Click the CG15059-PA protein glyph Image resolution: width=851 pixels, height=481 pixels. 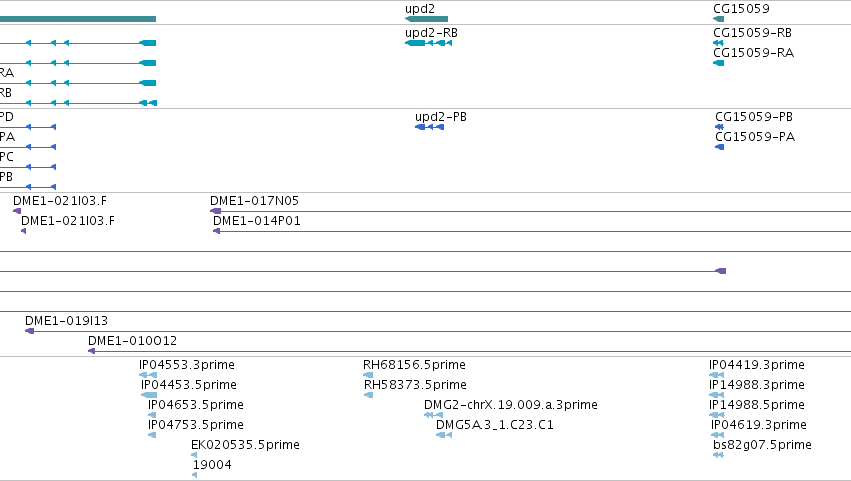tap(720, 147)
